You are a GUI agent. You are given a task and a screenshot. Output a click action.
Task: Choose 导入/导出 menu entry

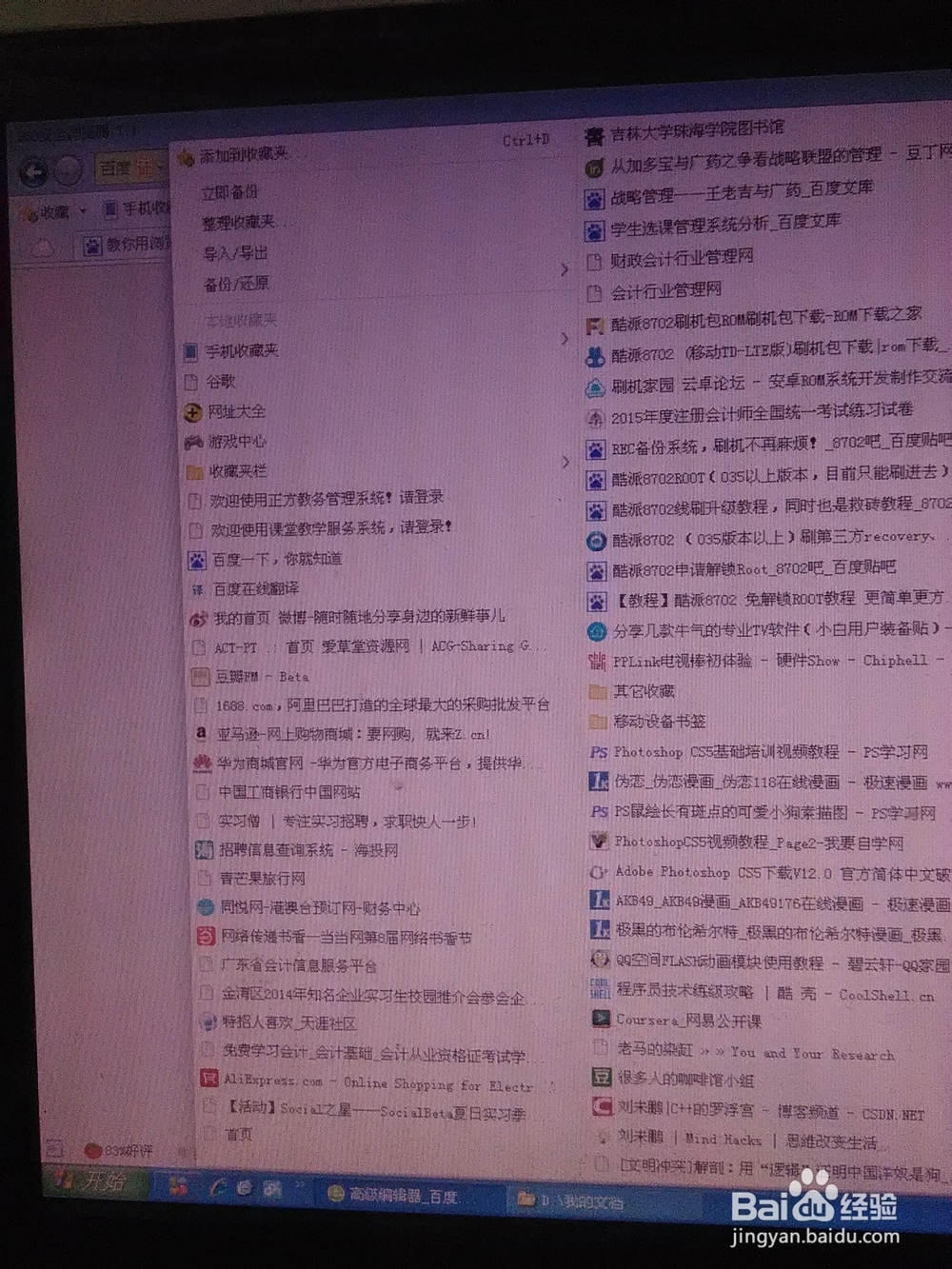235,253
